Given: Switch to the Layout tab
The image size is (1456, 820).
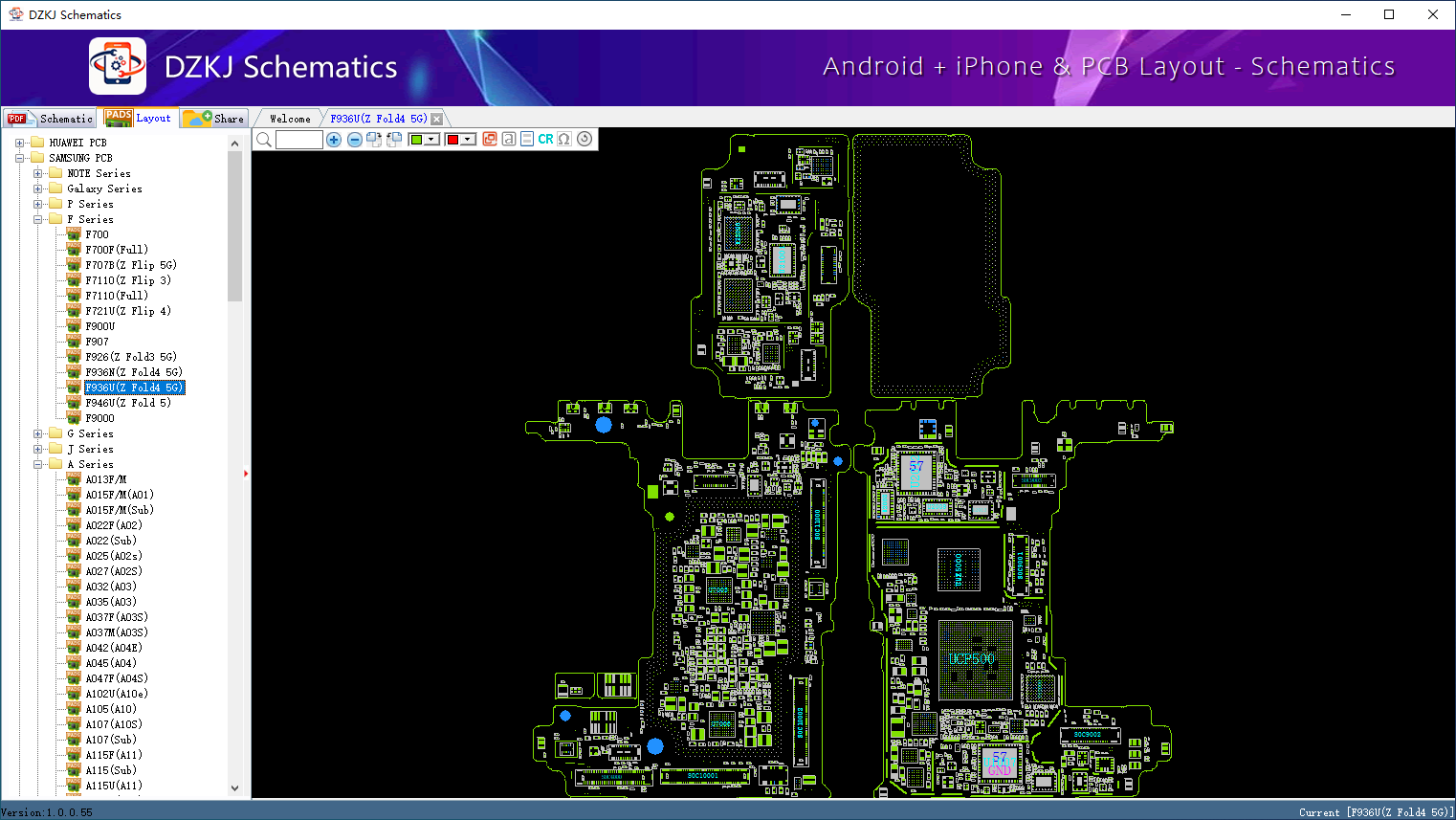Looking at the screenshot, I should pos(139,118).
